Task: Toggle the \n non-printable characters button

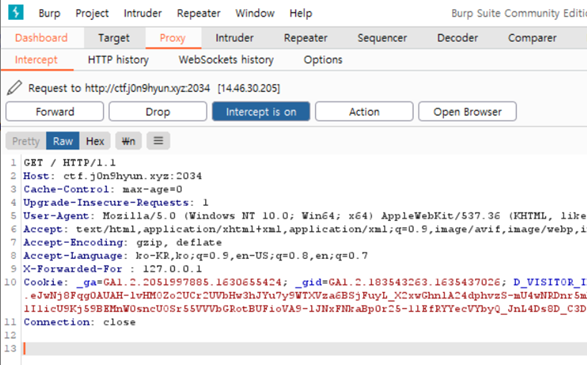Action: tap(128, 141)
